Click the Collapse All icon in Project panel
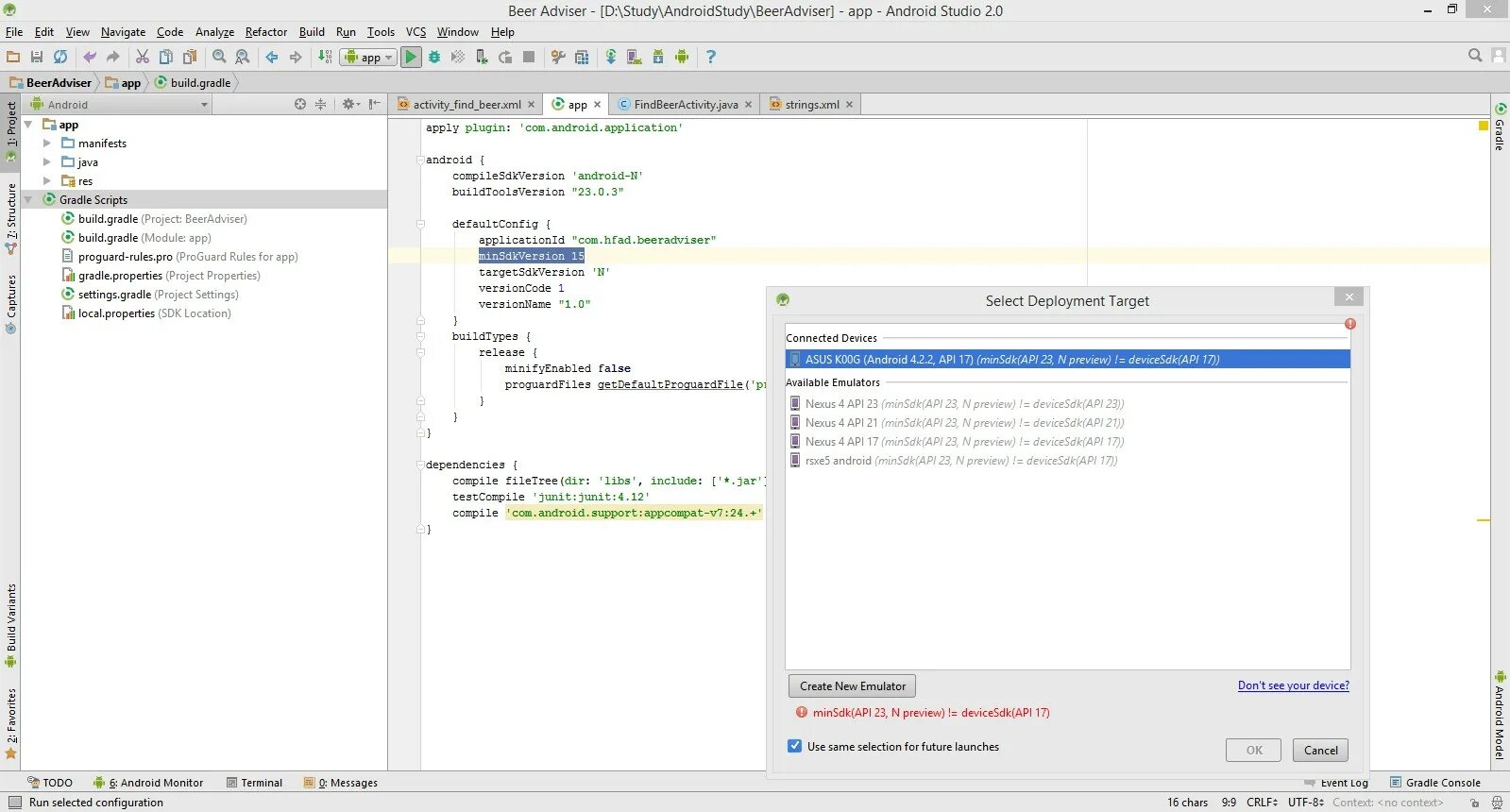 (x=320, y=104)
